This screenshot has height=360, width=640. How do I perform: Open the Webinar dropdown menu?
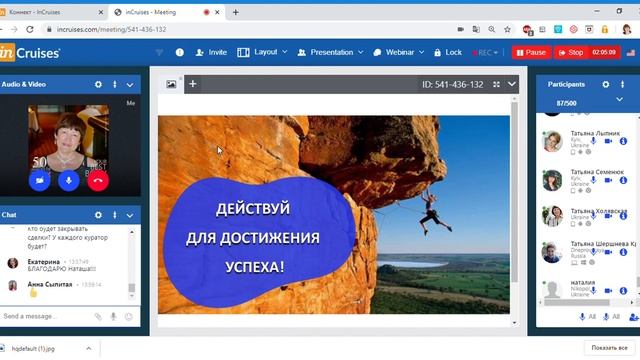[x=399, y=52]
